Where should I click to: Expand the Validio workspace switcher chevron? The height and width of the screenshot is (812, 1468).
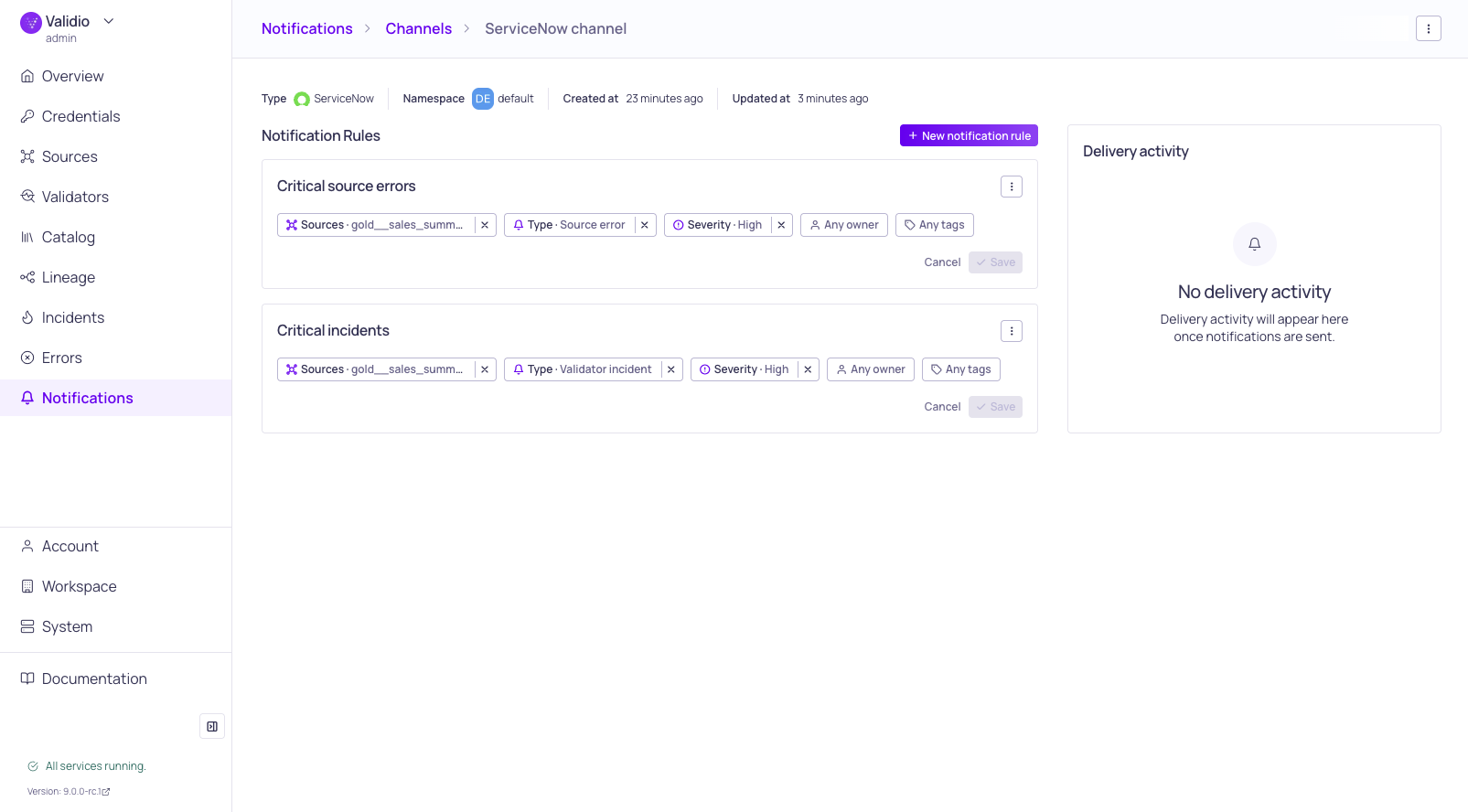(x=109, y=21)
